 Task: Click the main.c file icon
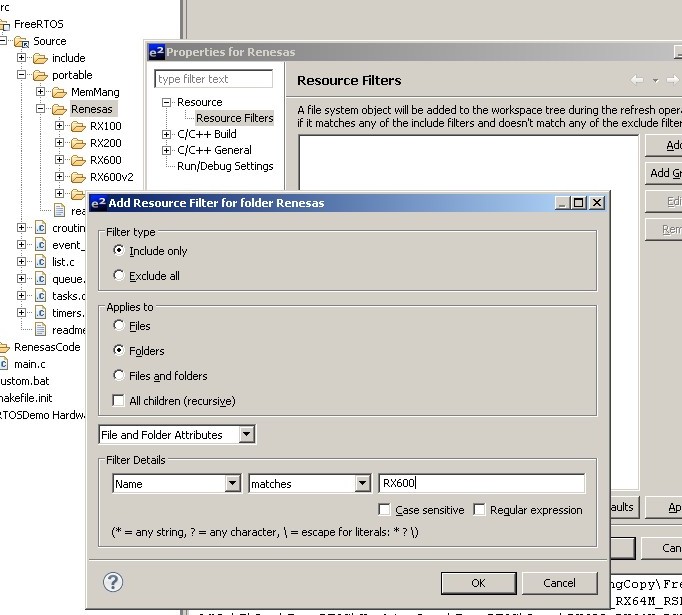(3, 364)
